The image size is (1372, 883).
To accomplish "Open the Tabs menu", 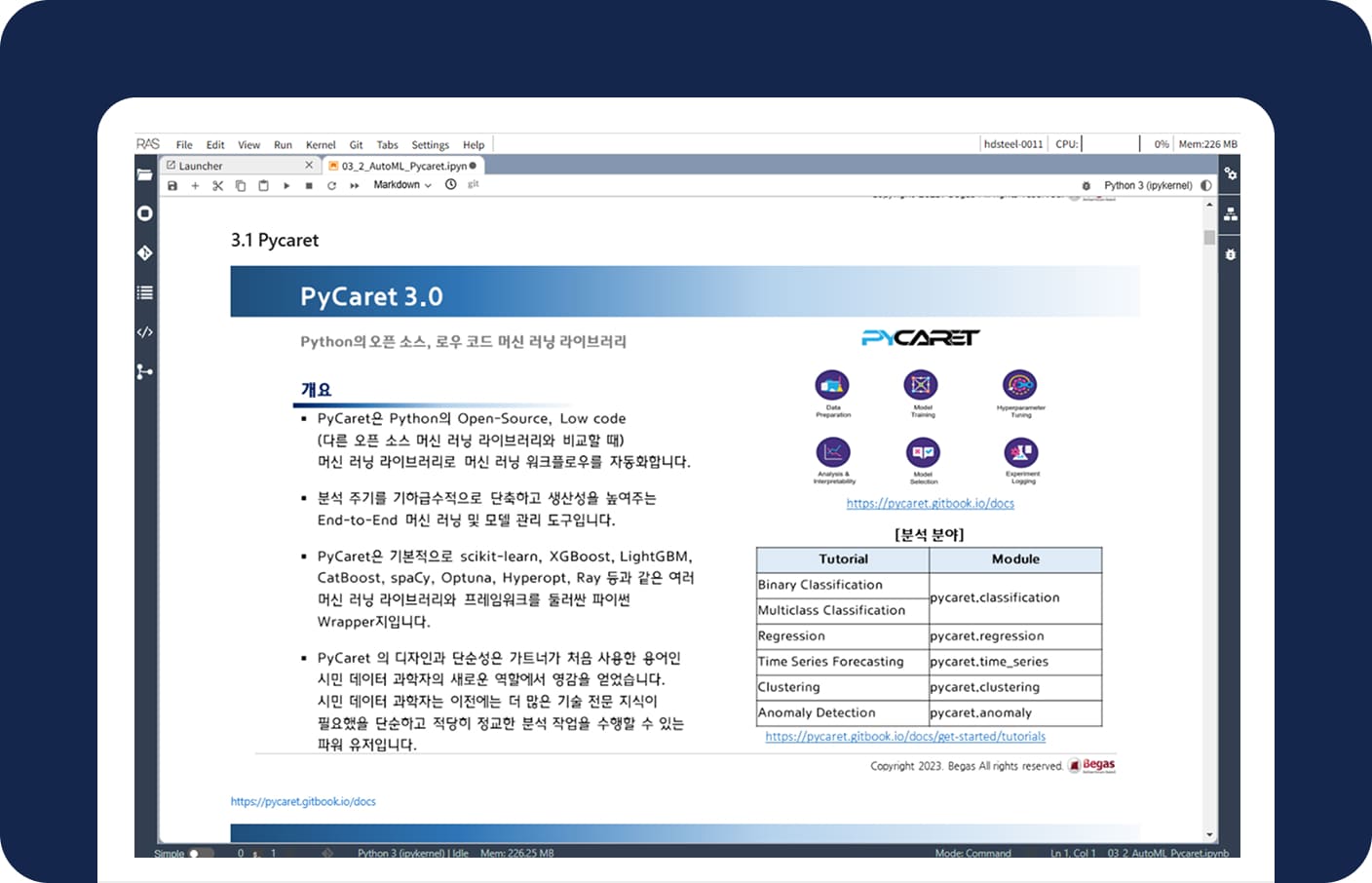I will click(x=388, y=144).
